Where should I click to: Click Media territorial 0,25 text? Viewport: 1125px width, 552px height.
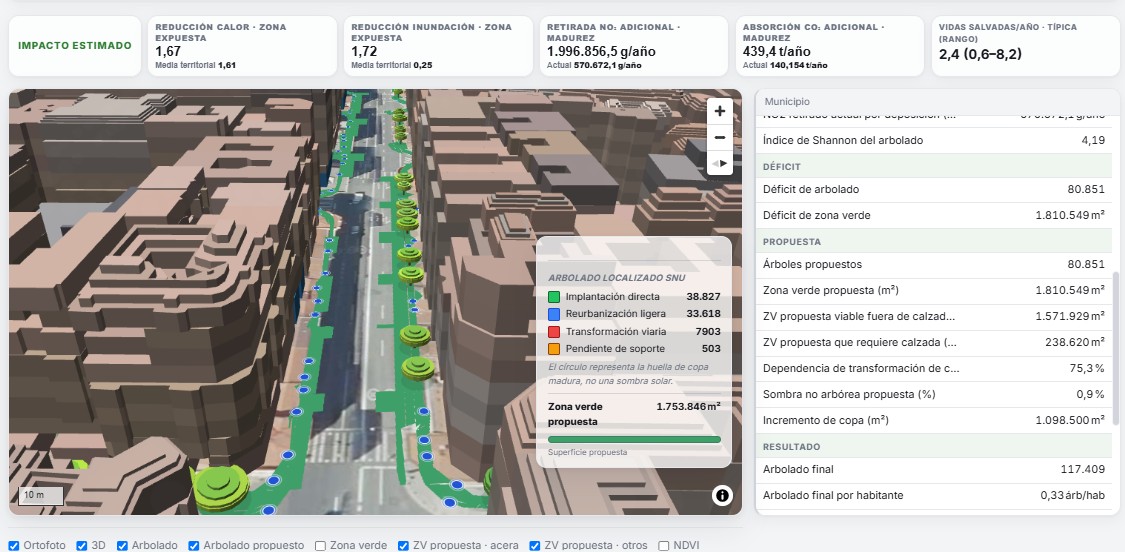391,65
